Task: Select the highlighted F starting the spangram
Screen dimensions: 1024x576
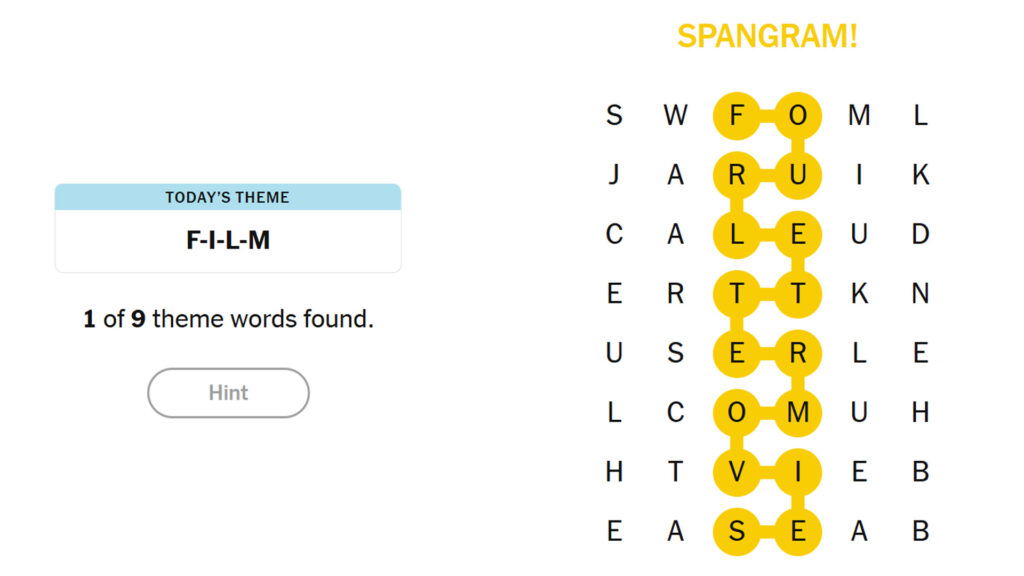Action: click(x=737, y=115)
